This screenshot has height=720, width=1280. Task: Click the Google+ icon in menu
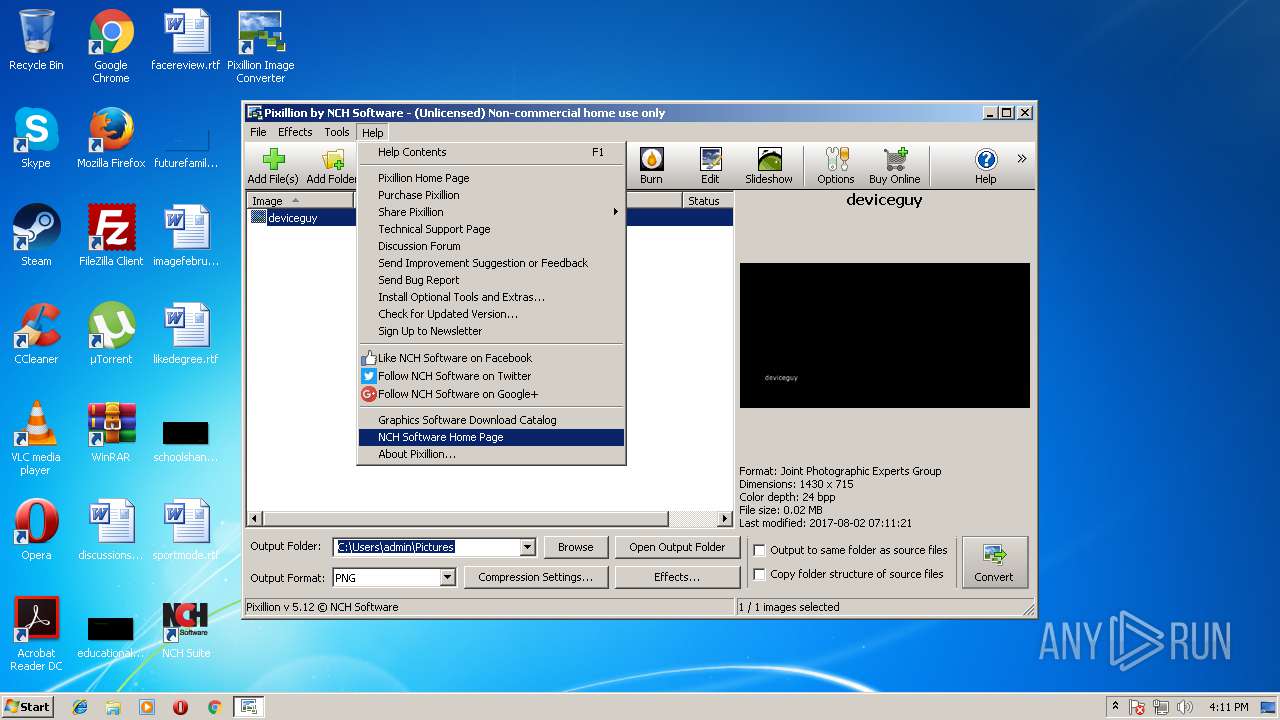(x=369, y=394)
